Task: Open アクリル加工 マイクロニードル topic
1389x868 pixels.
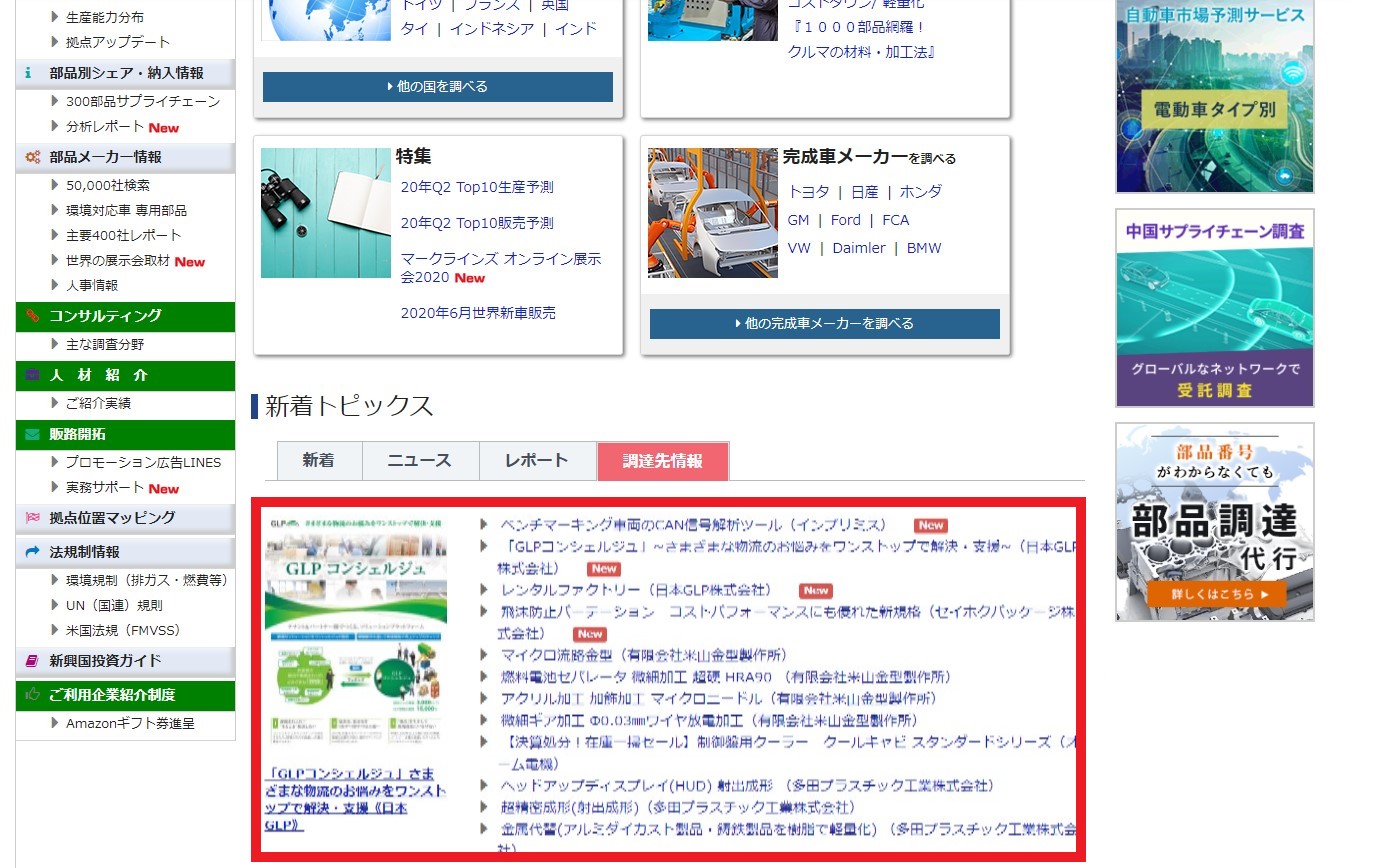Action: click(718, 698)
